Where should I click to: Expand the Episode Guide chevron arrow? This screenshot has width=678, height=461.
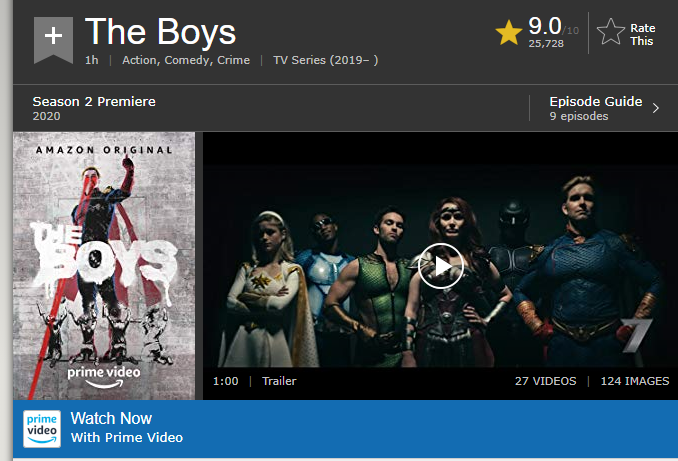click(656, 108)
